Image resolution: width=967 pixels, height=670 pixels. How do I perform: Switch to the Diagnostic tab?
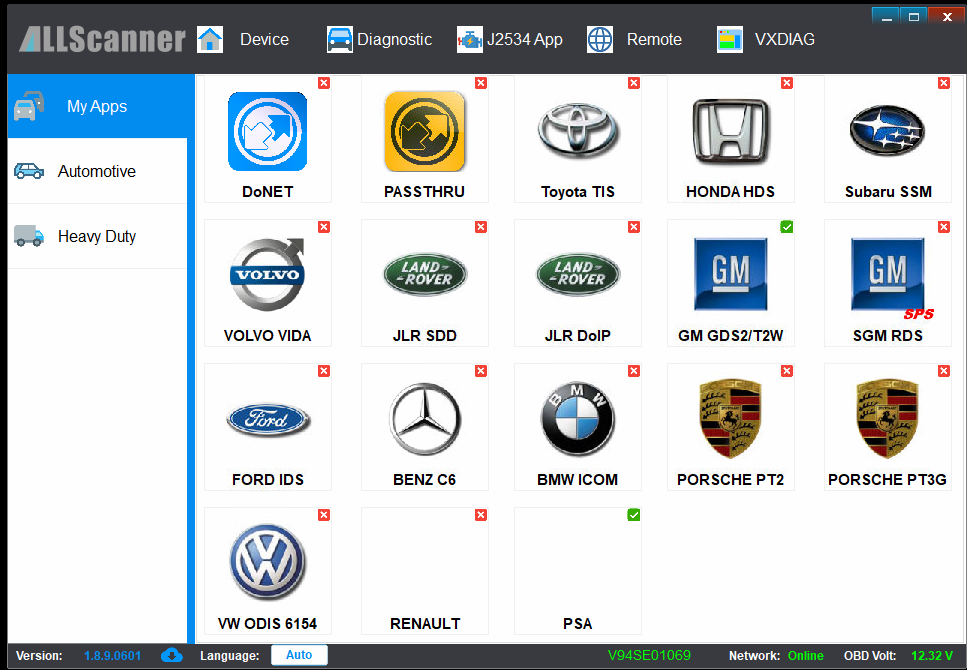coord(379,39)
